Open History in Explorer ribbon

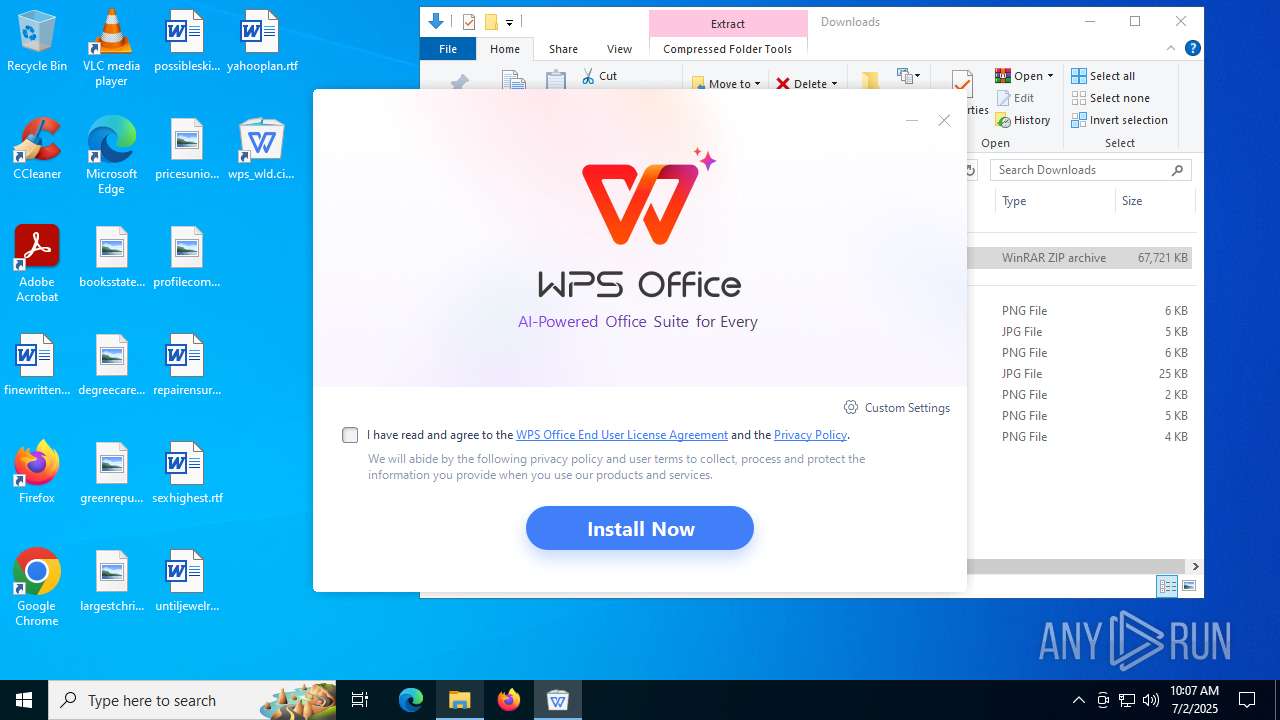click(x=1022, y=120)
